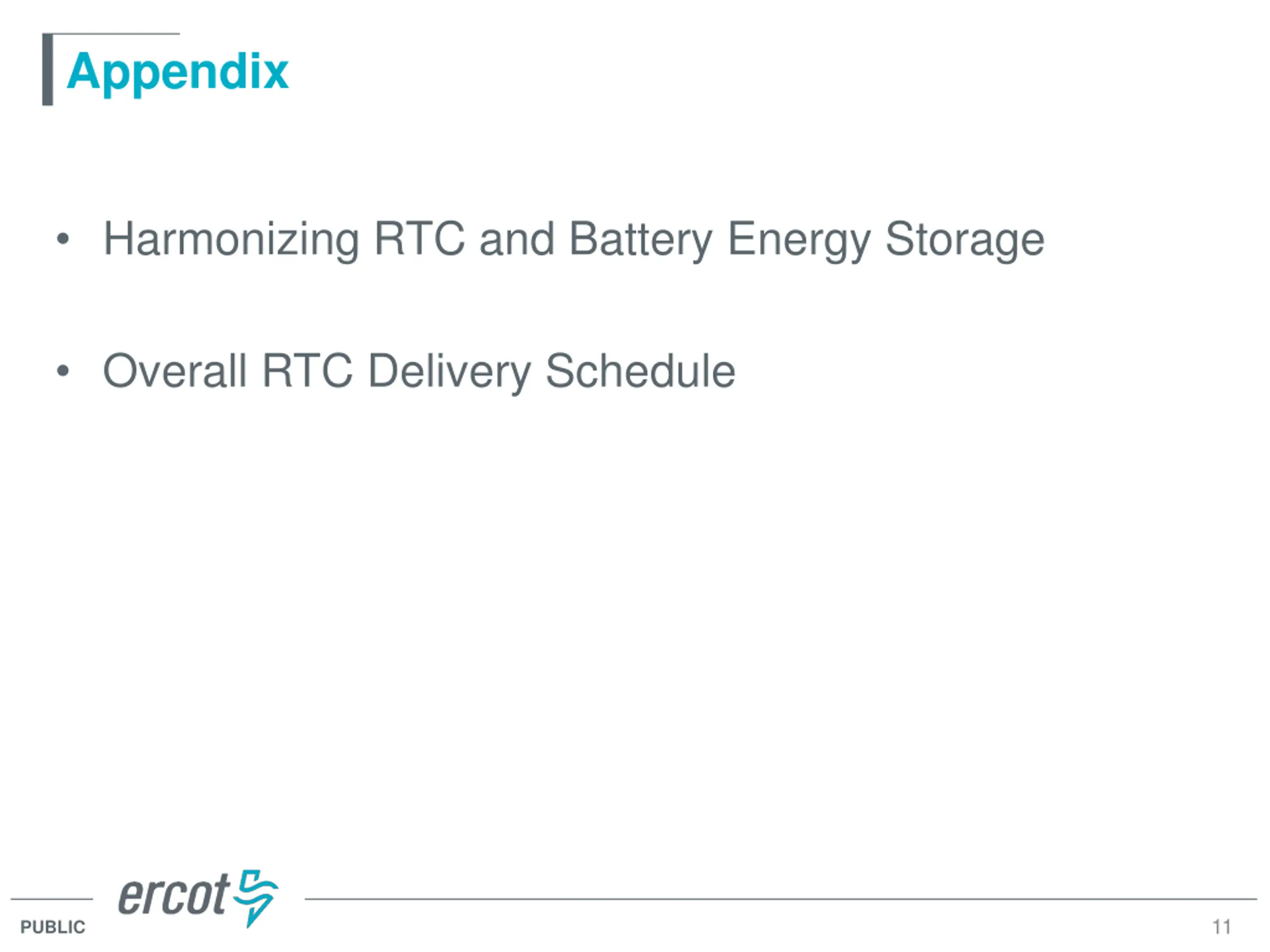
Task: Click the slide number 11
Action: coord(1221,927)
